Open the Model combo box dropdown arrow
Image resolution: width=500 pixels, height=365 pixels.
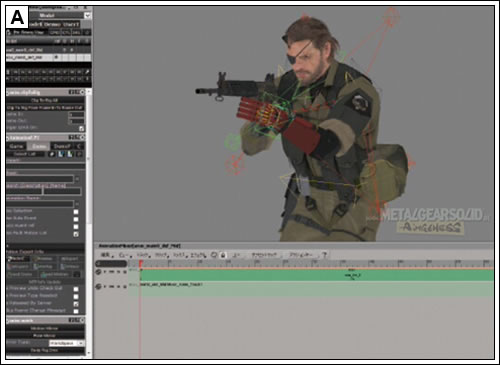(87, 16)
